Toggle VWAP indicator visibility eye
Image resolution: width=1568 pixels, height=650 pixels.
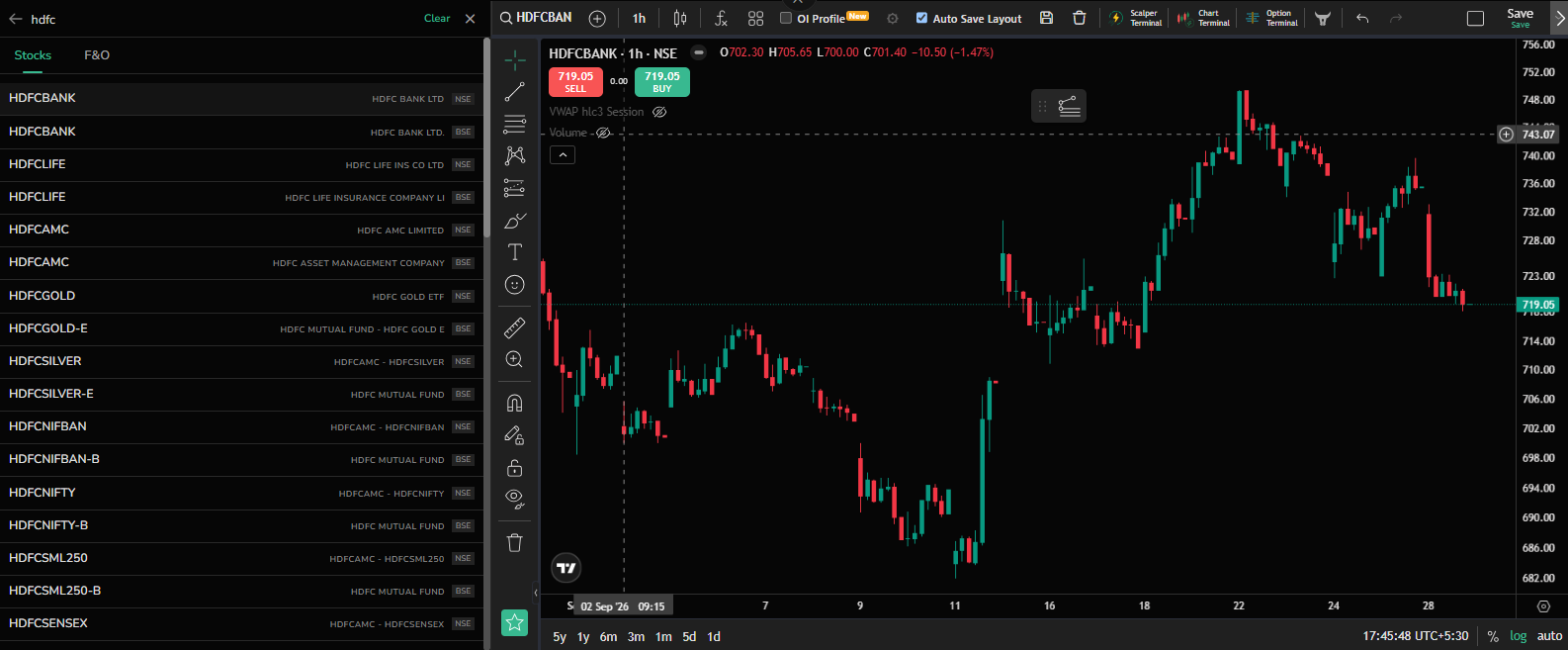point(659,112)
